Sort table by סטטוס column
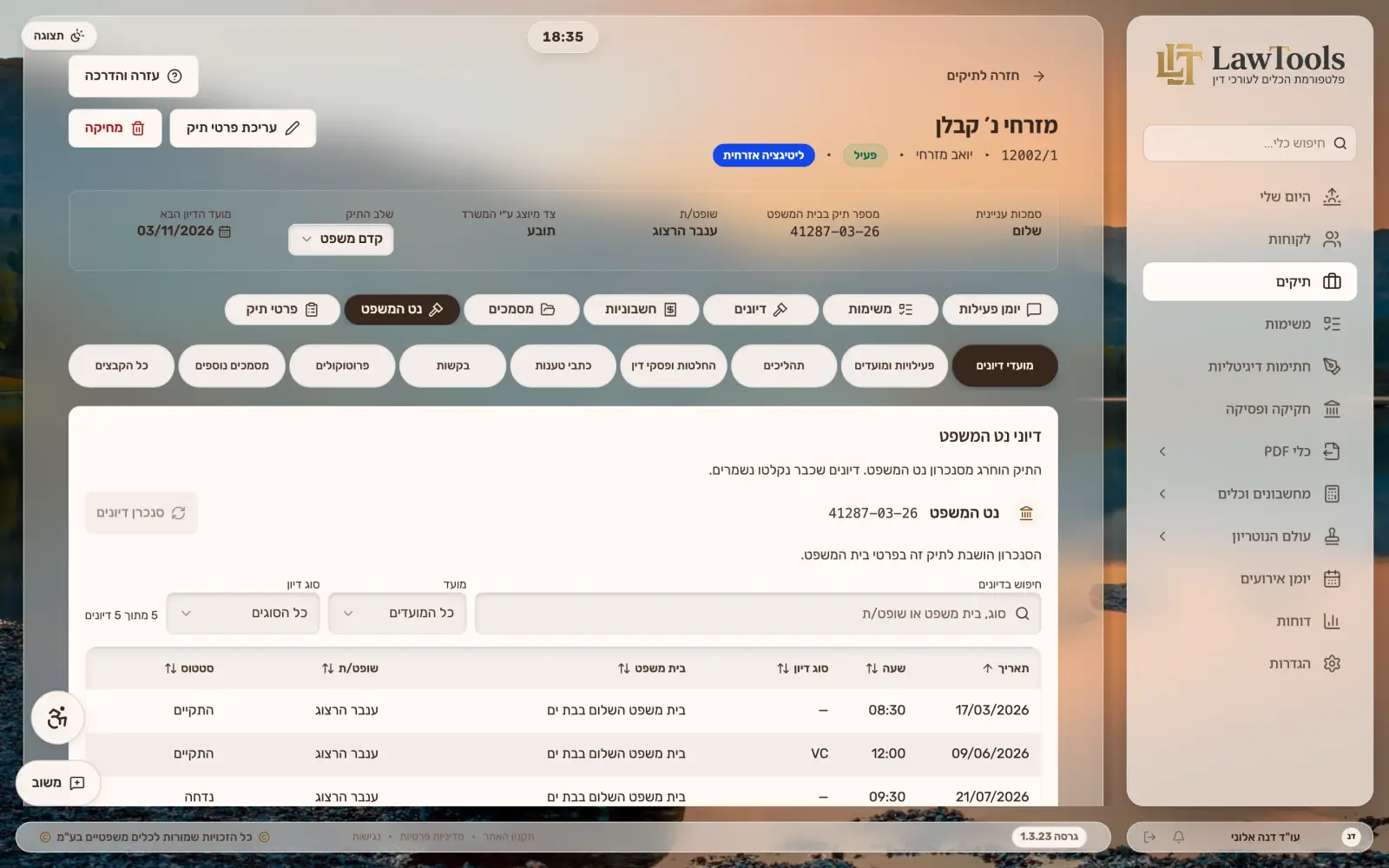Viewport: 1389px width, 868px height. click(x=189, y=668)
